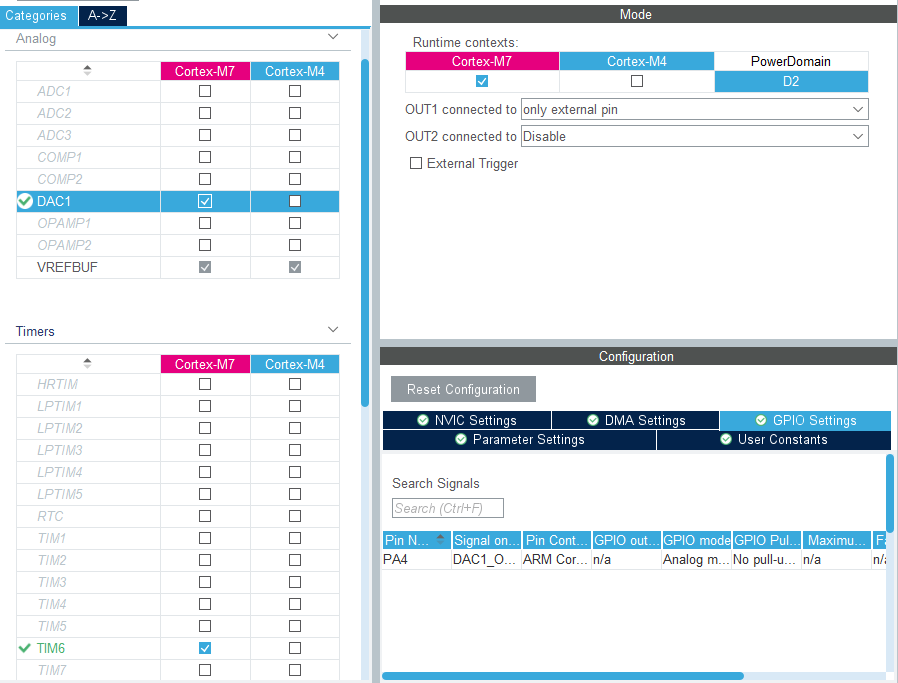
Task: Switch to the Categories tab
Action: point(38,15)
